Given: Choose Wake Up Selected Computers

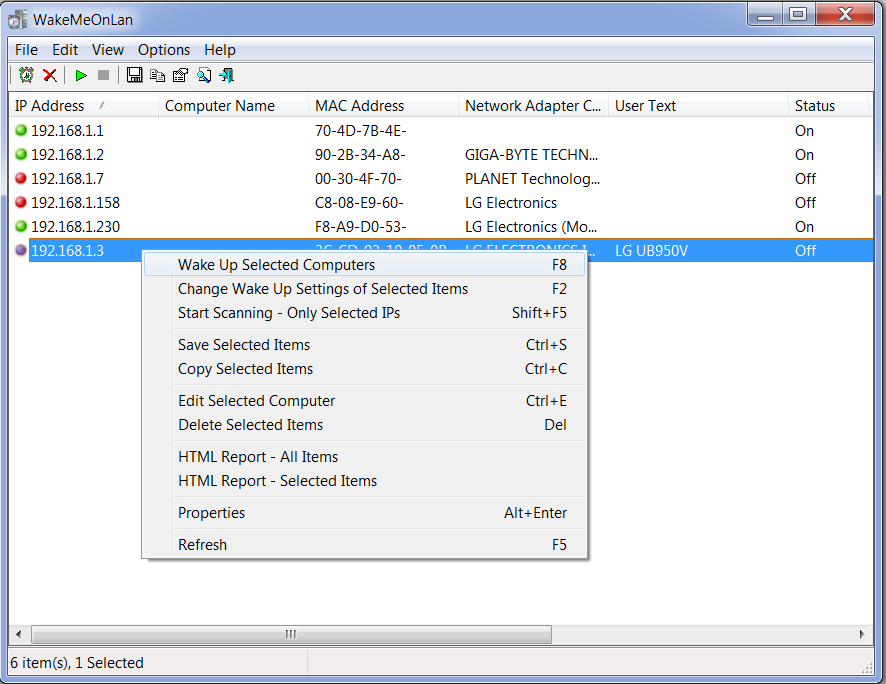Looking at the screenshot, I should (x=276, y=265).
